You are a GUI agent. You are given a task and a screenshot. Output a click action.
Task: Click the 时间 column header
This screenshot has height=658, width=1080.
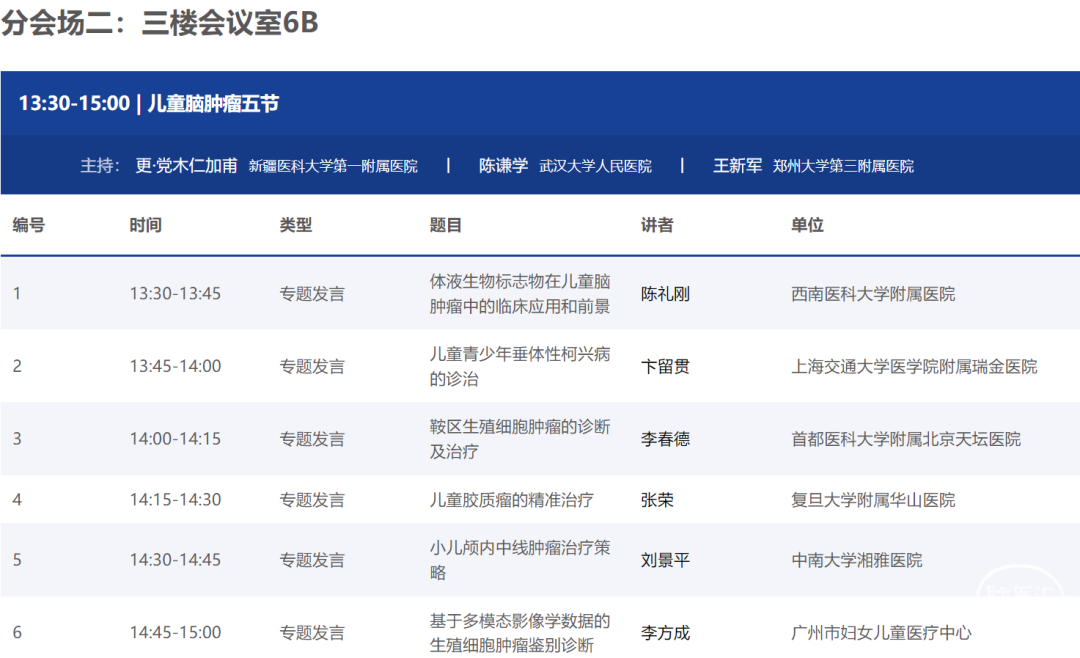click(145, 226)
